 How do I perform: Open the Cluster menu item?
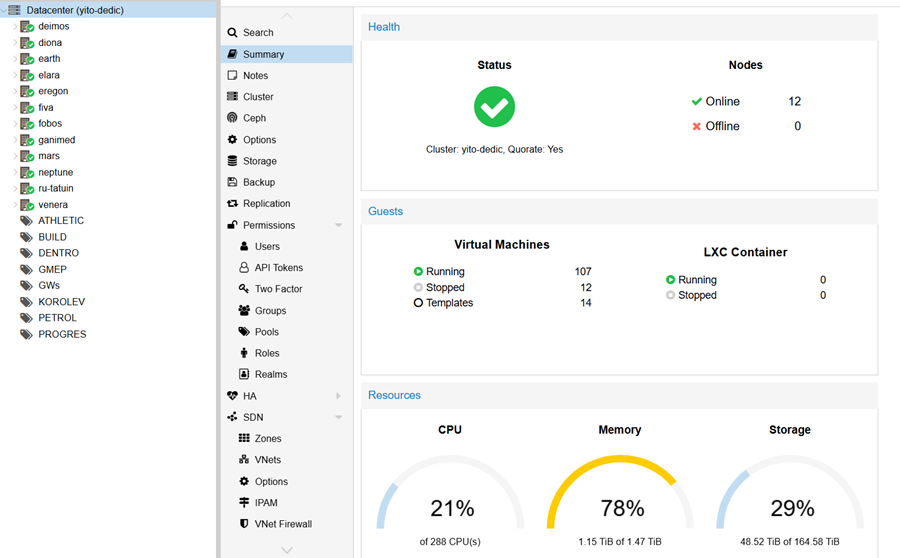(258, 97)
